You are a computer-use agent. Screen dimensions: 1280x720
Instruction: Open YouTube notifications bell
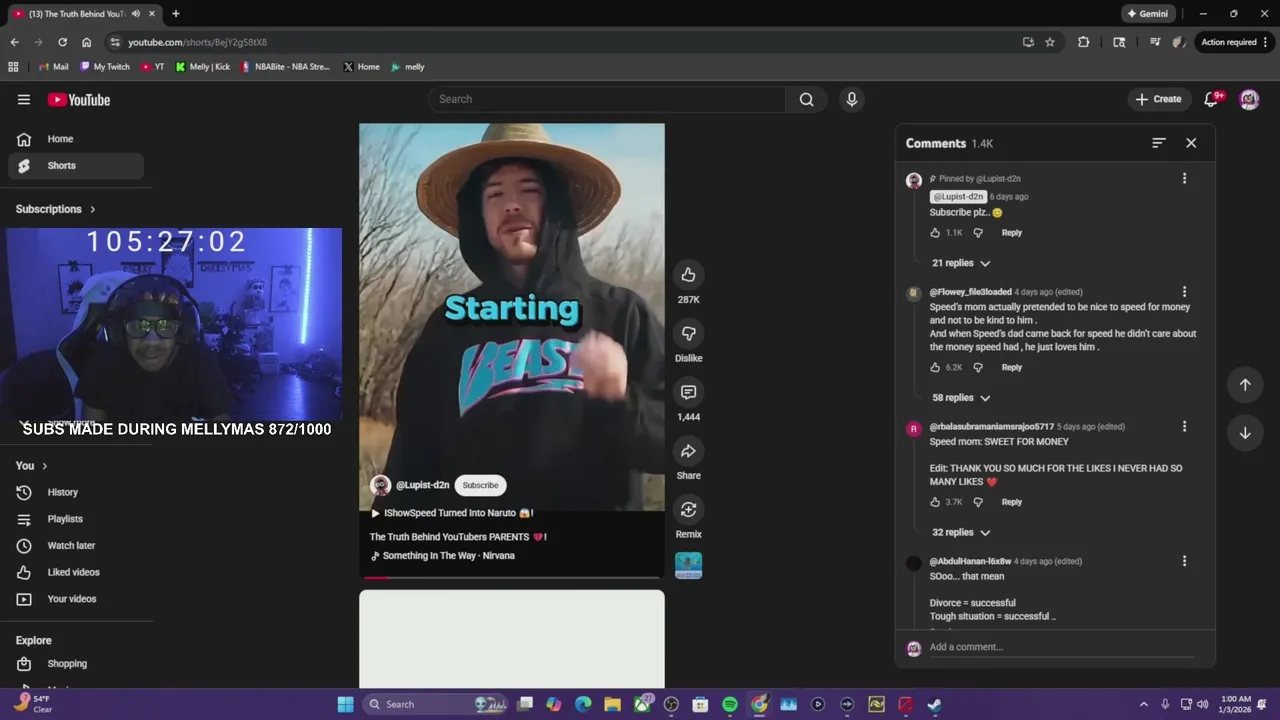pos(1211,99)
